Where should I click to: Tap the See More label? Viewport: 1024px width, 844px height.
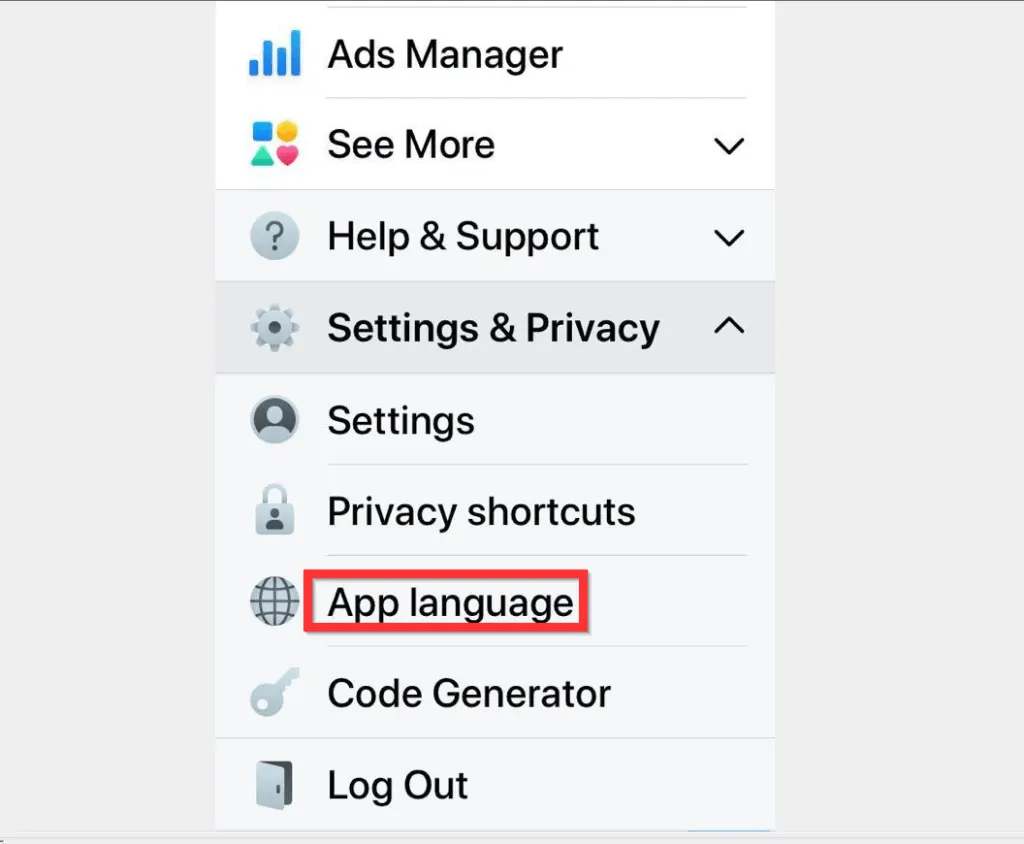(411, 145)
